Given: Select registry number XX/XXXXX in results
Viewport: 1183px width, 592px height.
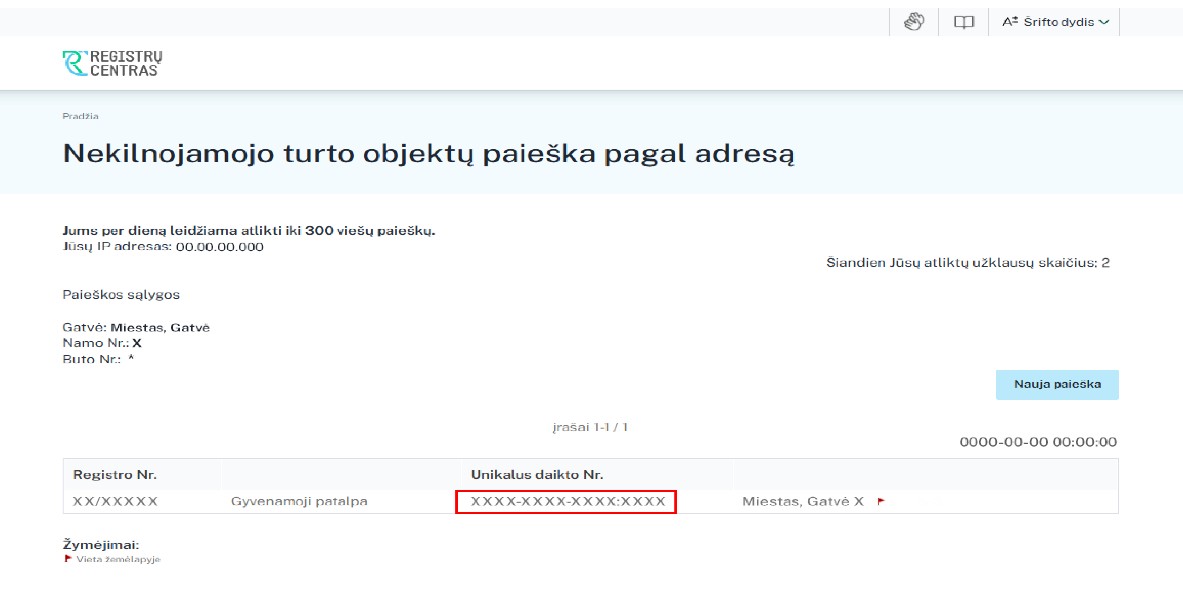Looking at the screenshot, I should [115, 501].
